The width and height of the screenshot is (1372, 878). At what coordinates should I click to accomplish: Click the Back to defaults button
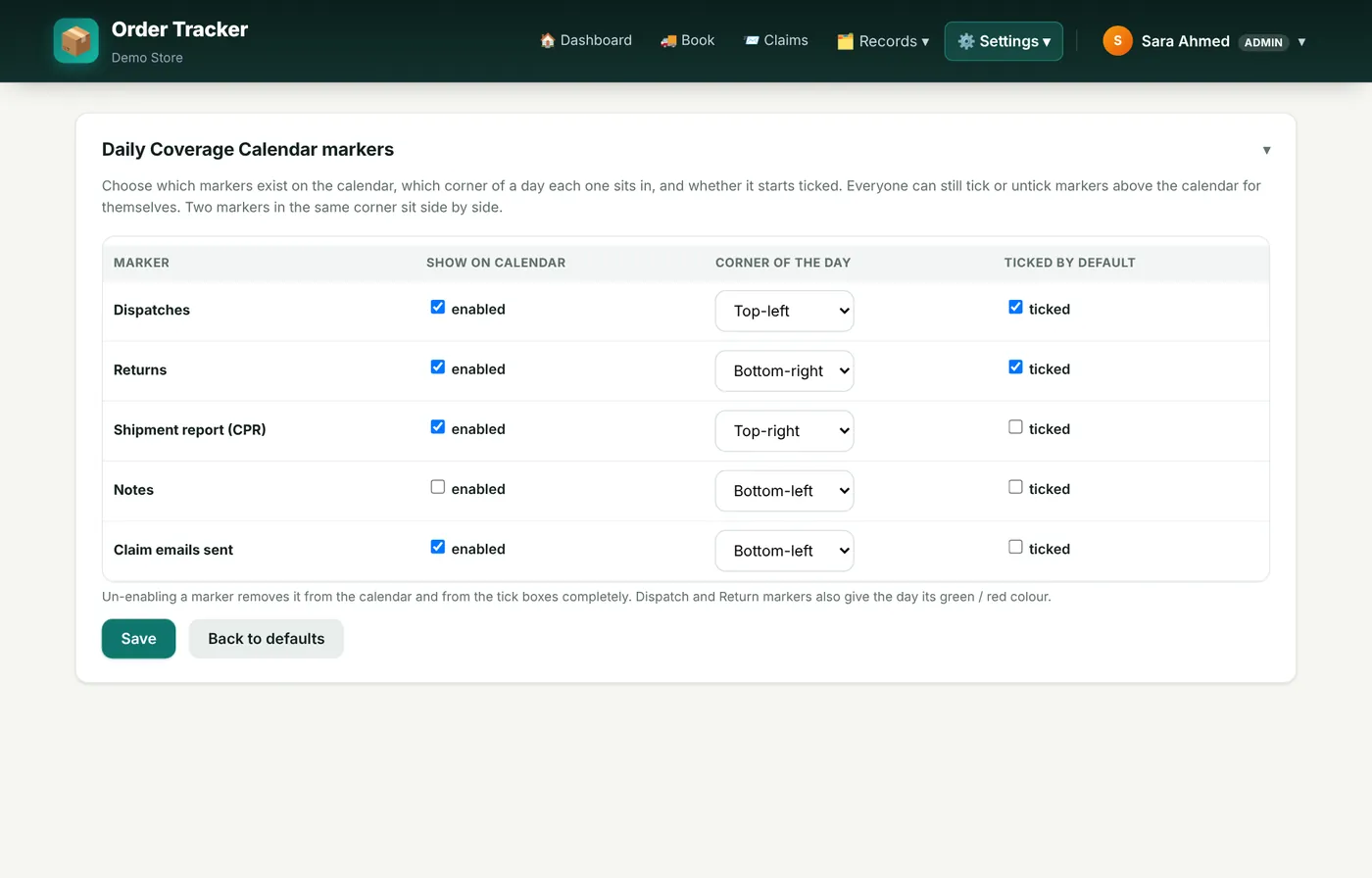coord(266,639)
